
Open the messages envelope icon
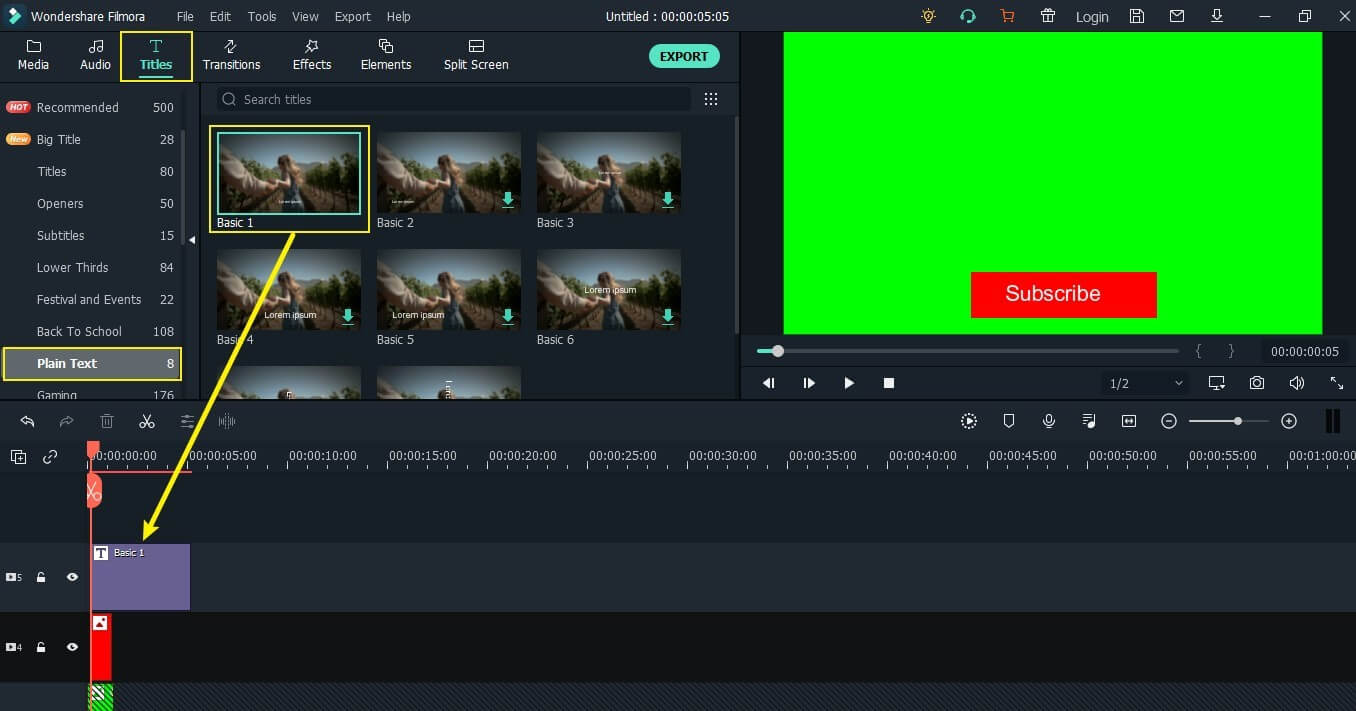click(x=1177, y=16)
